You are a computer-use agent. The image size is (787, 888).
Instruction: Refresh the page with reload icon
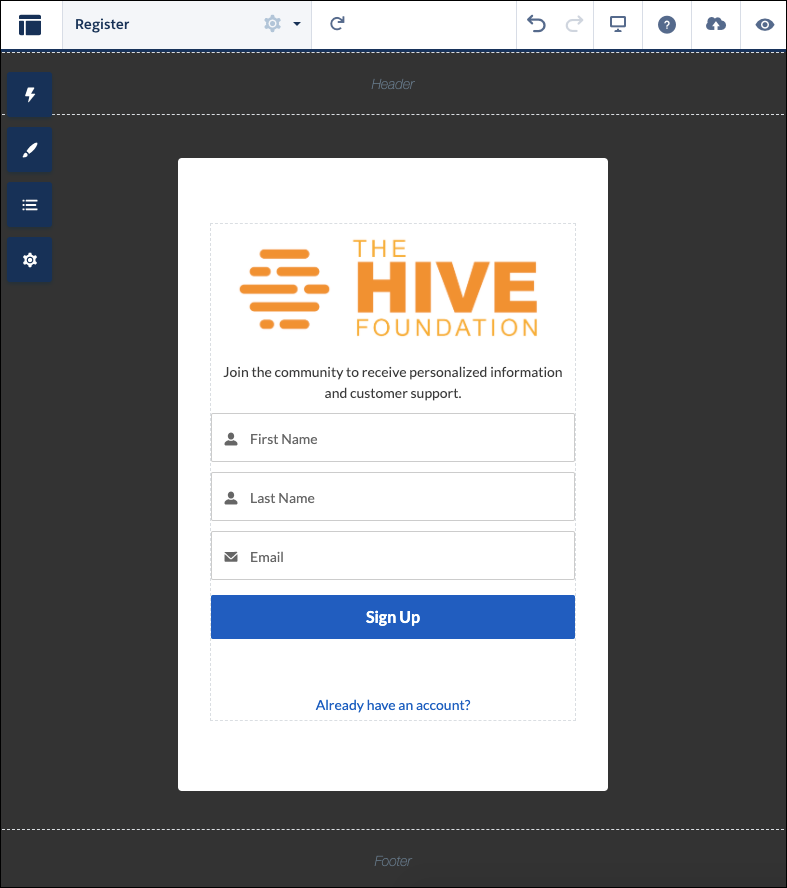(337, 24)
